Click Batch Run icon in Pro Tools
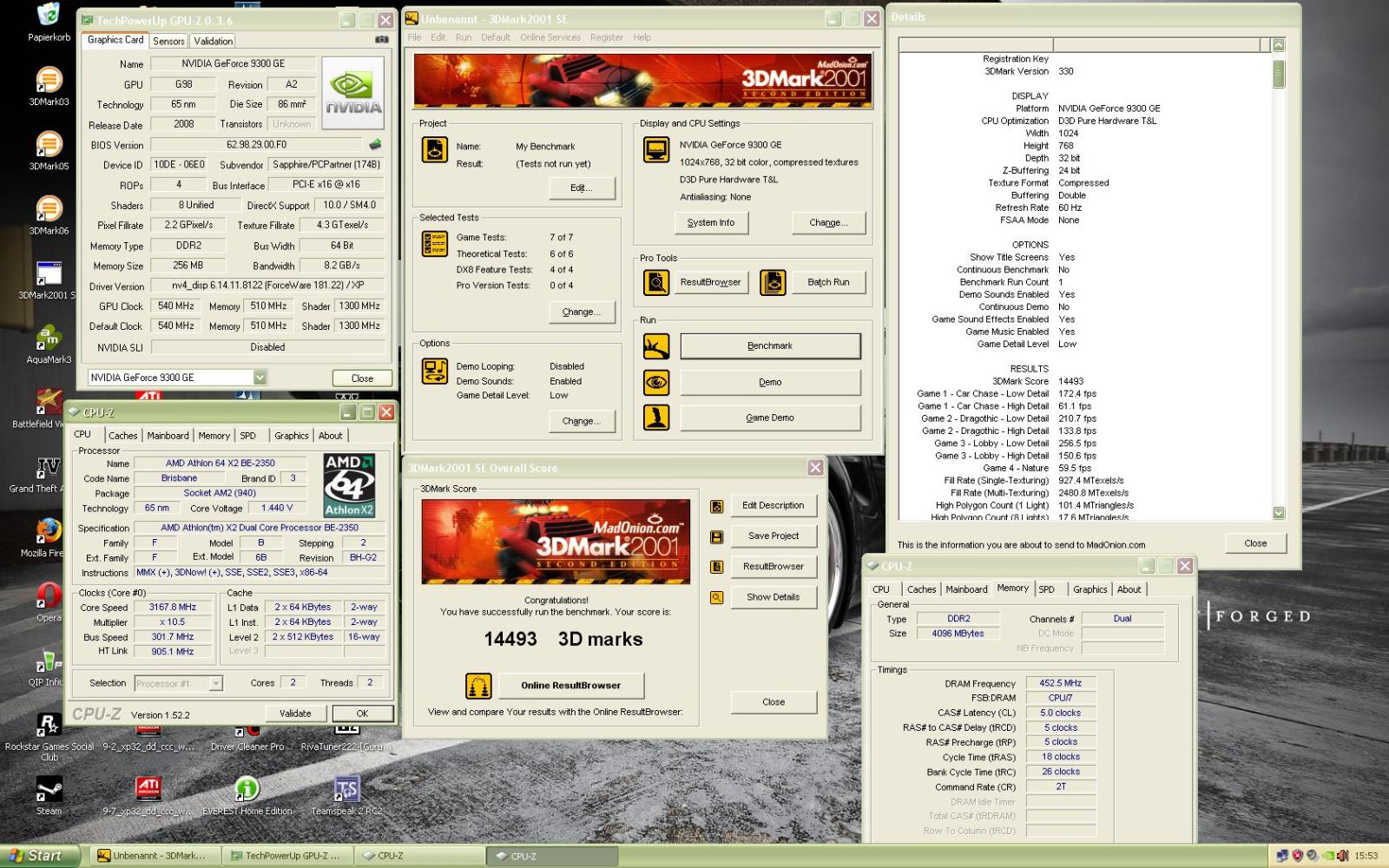 (773, 282)
